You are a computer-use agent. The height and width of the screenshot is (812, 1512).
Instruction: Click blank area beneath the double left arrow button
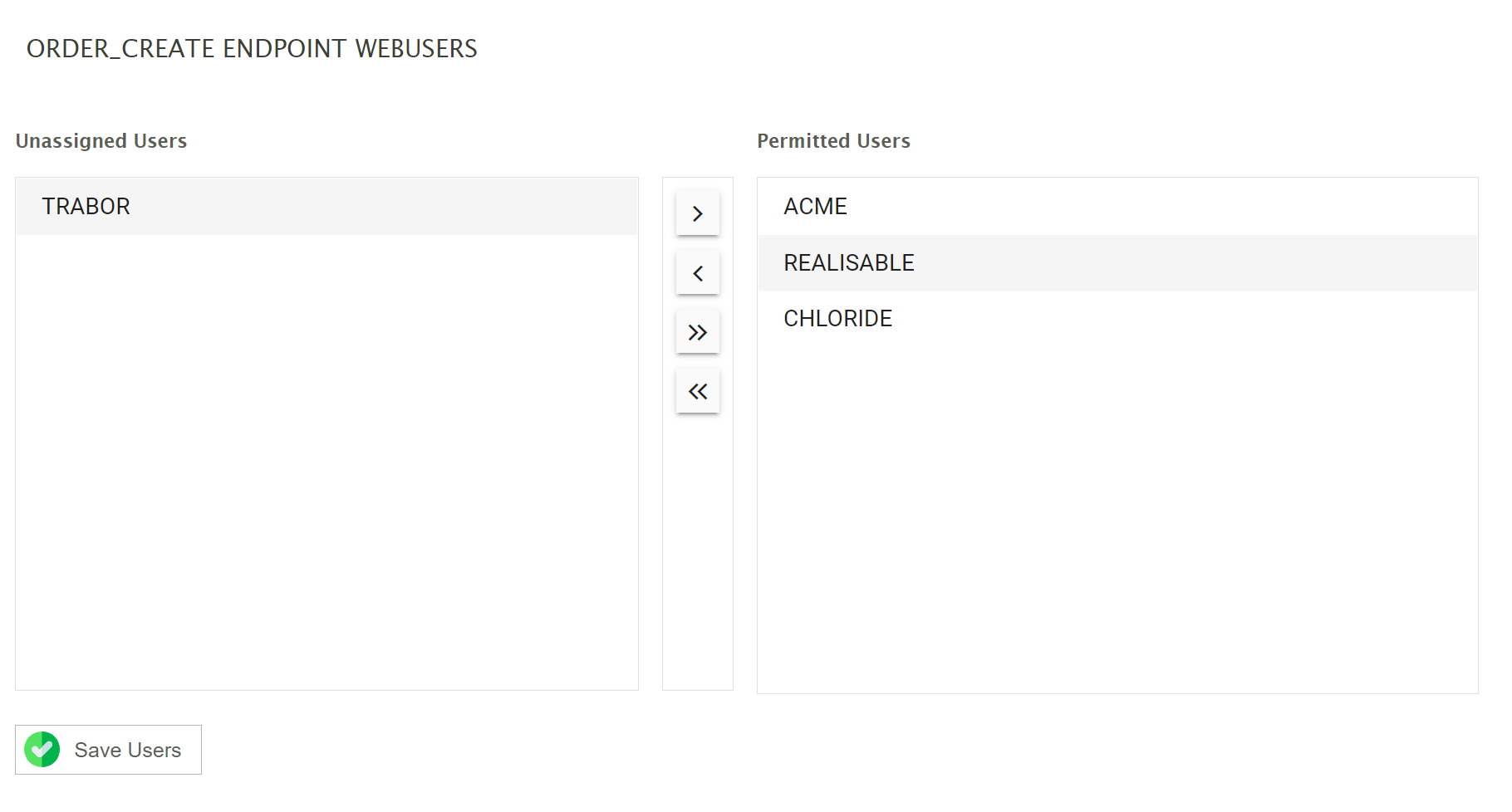point(697,548)
